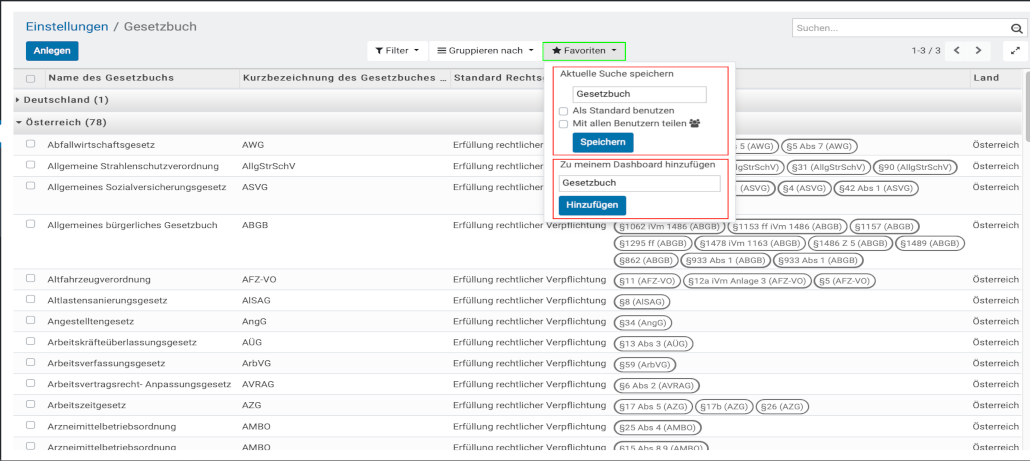Open Gruppieren nach dropdown
Viewport: 1030px width, 461px height.
485,50
